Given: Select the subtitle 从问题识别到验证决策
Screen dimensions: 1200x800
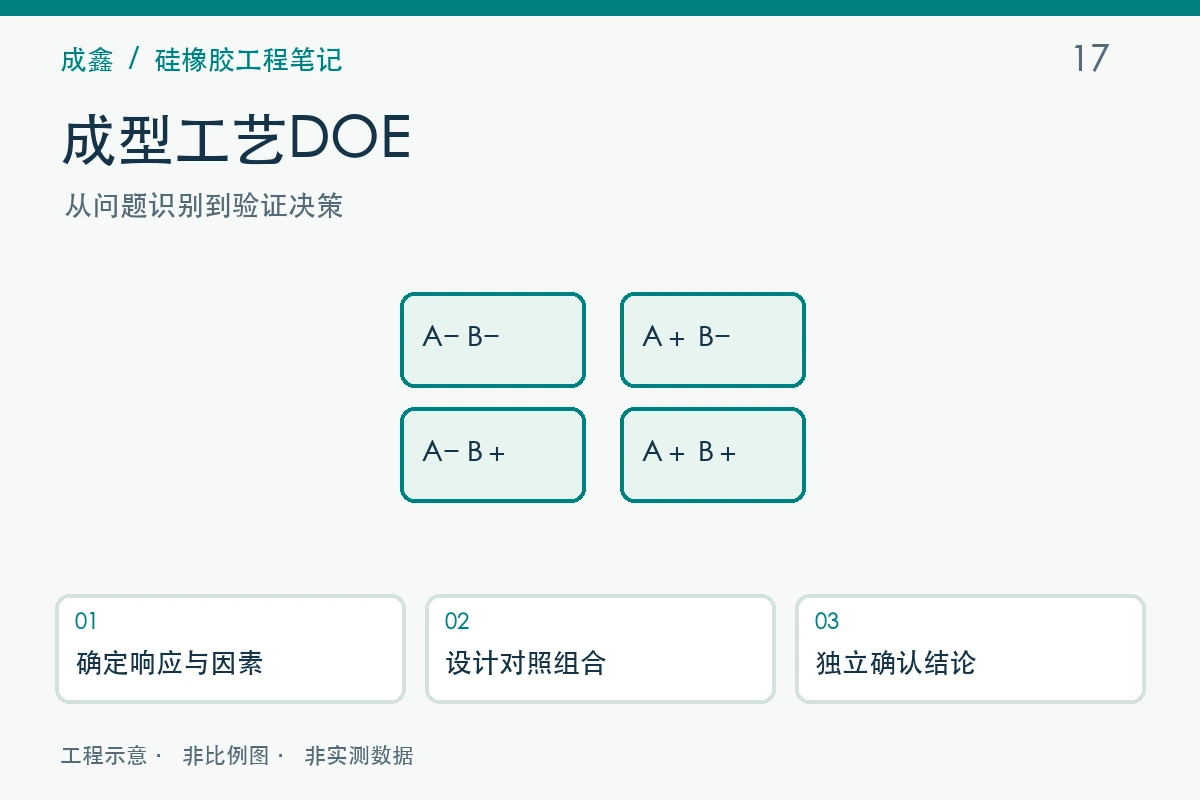Looking at the screenshot, I should point(204,206).
